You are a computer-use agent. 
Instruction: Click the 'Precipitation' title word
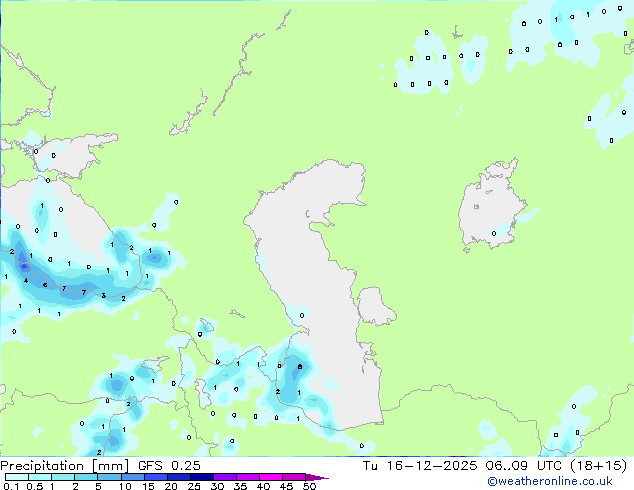(42, 466)
